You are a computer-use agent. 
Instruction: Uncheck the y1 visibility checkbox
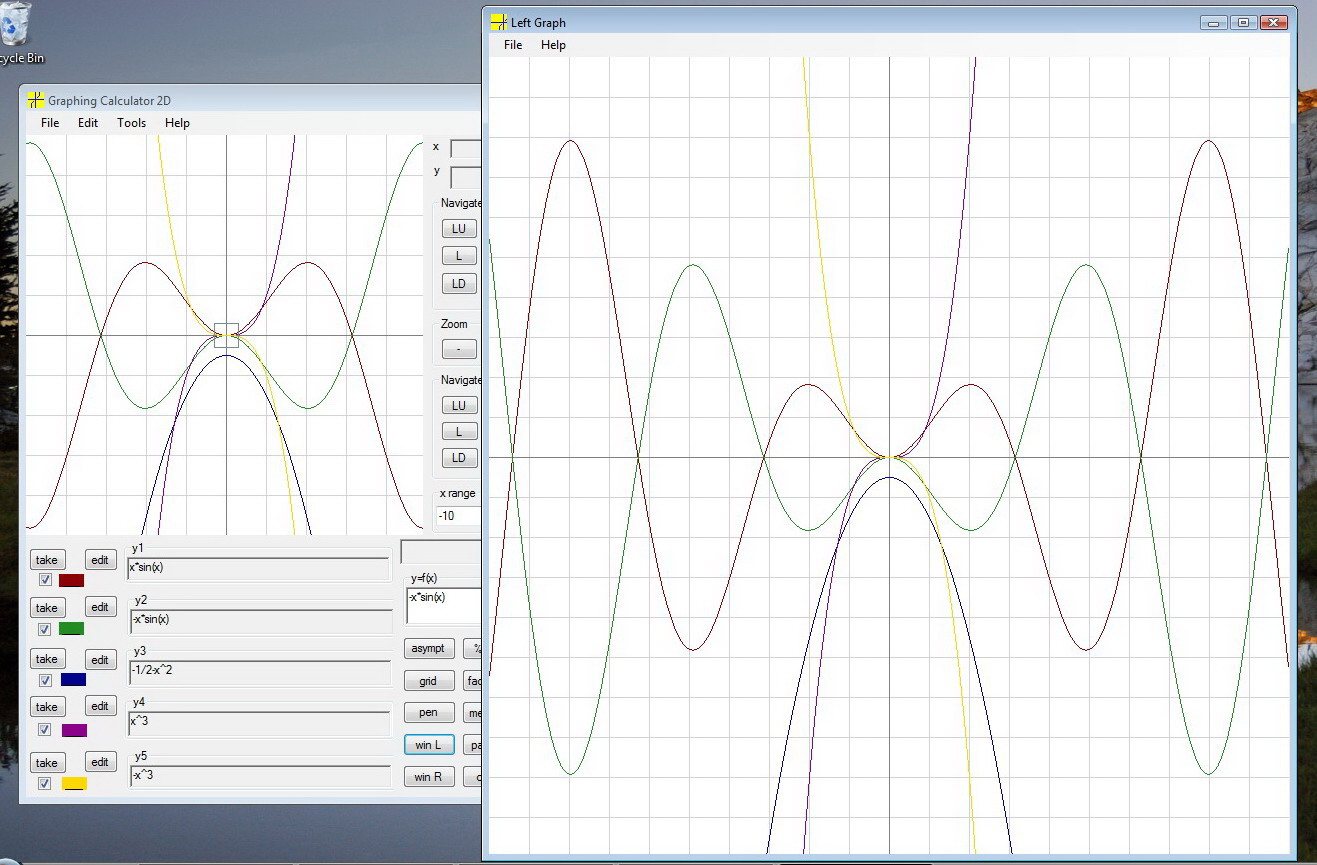coord(45,580)
